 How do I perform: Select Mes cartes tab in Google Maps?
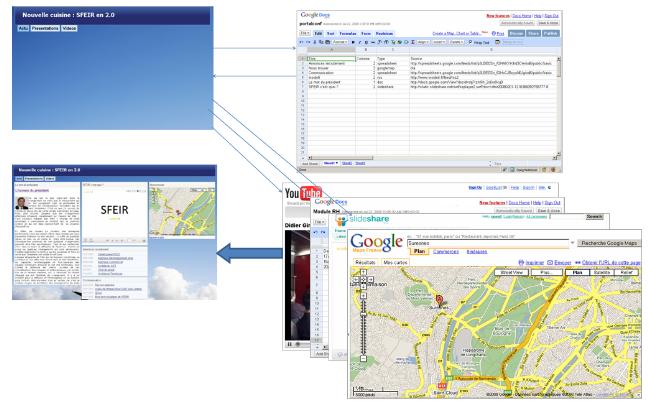(395, 263)
